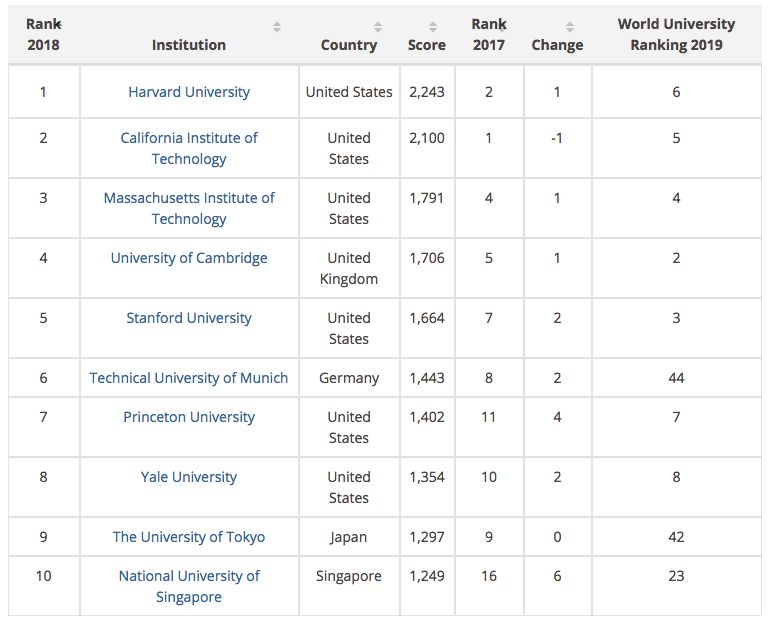Viewport: 775px width, 622px height.
Task: Click United States in the Stanford row
Action: coord(349,328)
